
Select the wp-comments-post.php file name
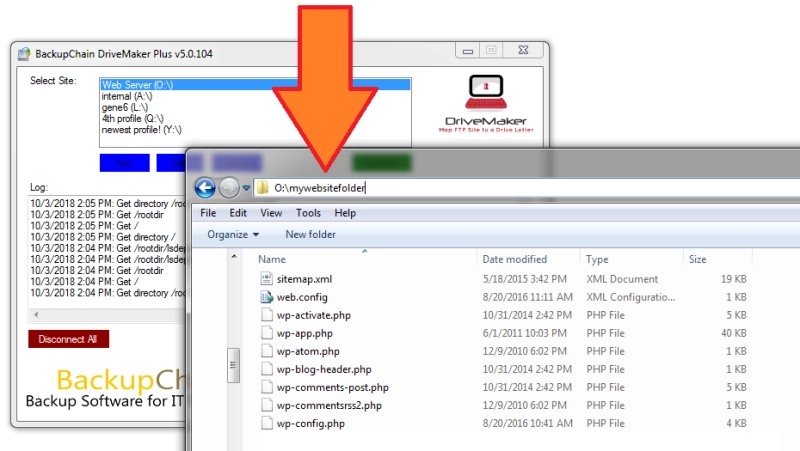[333, 388]
